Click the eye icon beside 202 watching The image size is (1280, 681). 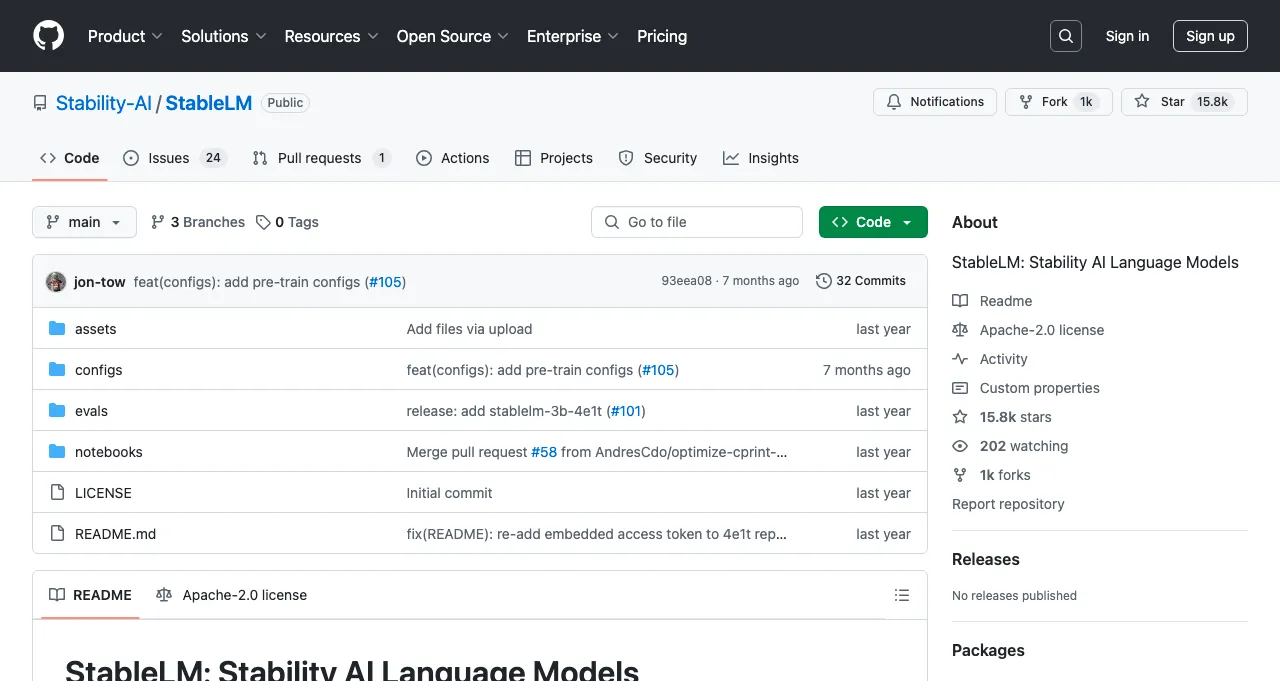coord(960,446)
